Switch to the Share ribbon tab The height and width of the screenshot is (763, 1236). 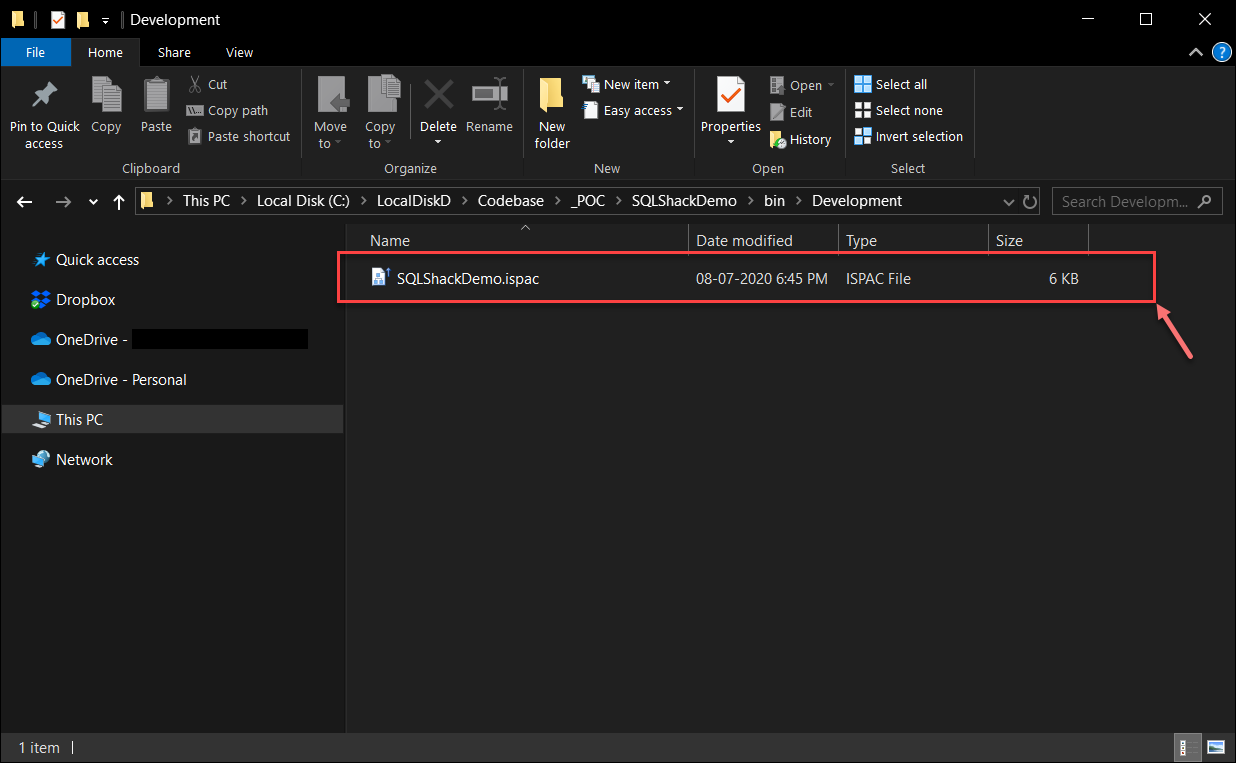[174, 53]
